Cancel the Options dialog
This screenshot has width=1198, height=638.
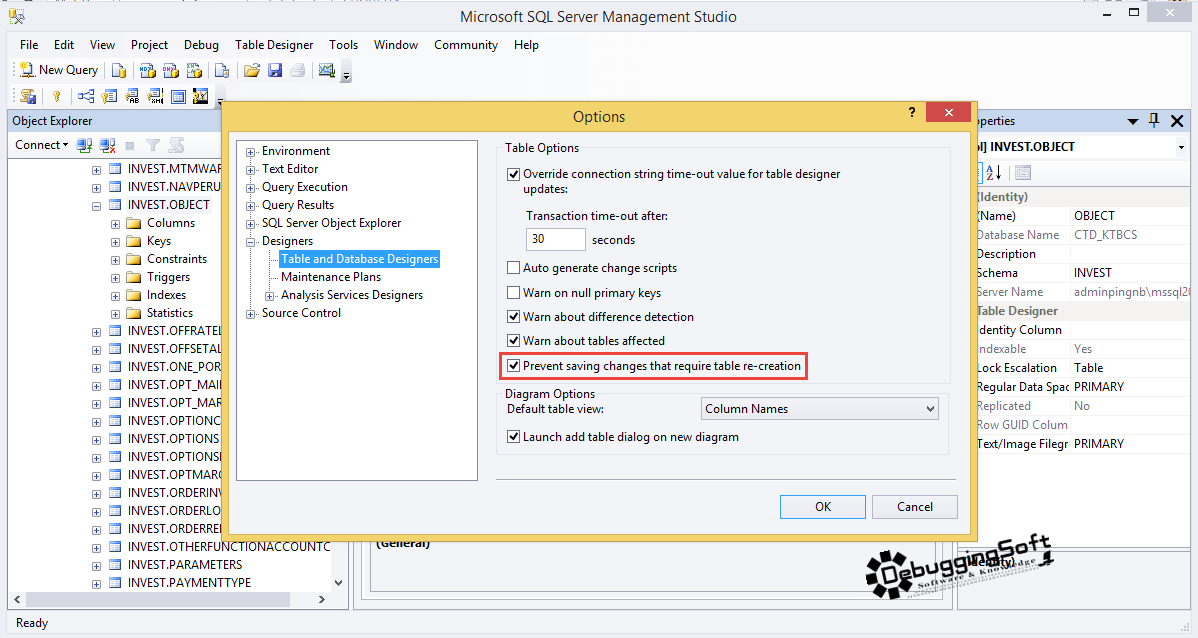914,507
